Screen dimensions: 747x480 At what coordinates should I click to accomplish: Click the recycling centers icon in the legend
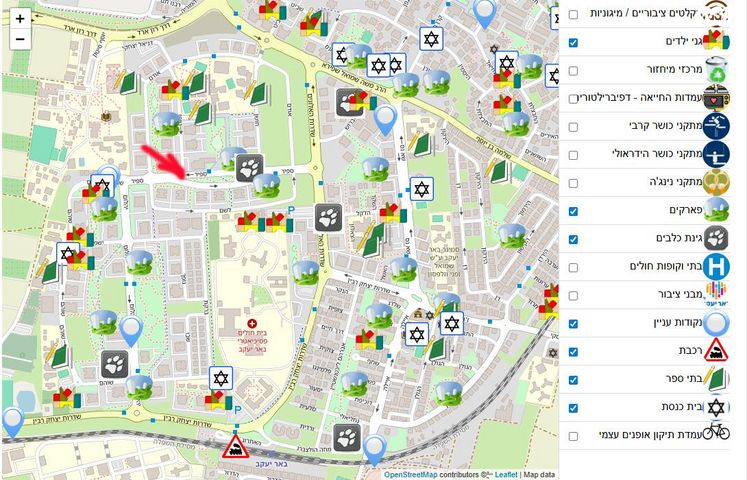pos(716,71)
